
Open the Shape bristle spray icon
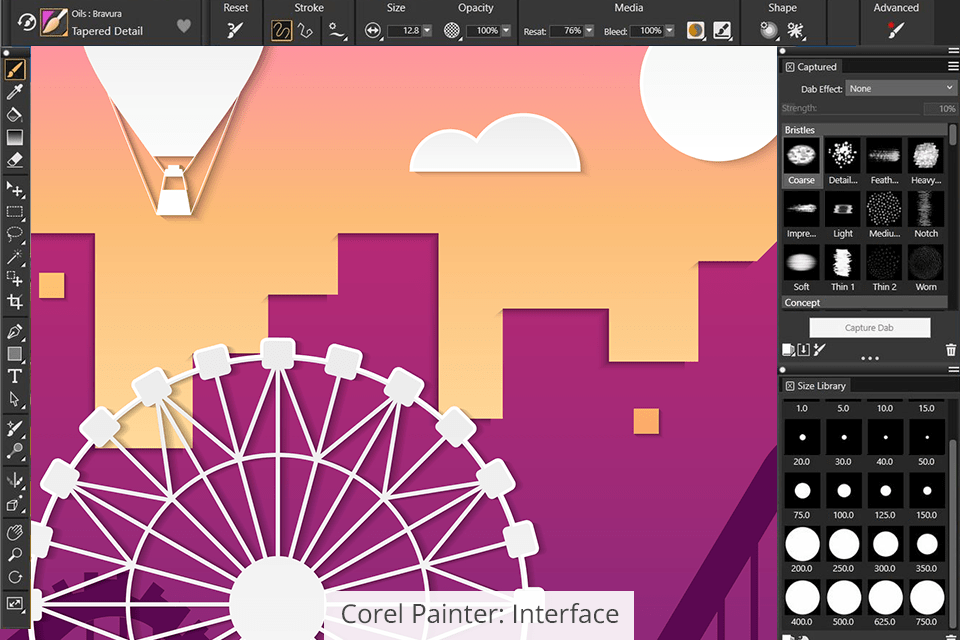click(x=795, y=30)
